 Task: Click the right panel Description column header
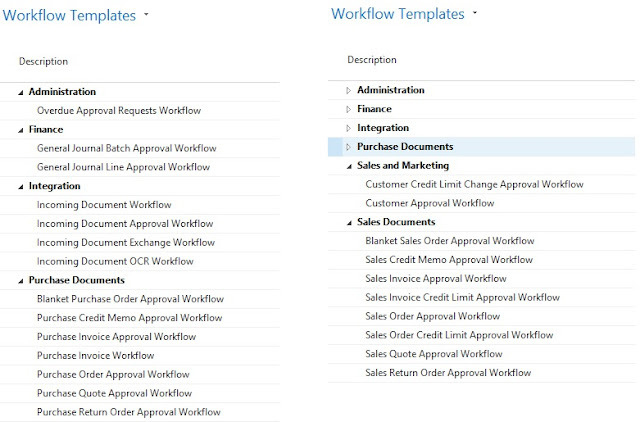[371, 60]
